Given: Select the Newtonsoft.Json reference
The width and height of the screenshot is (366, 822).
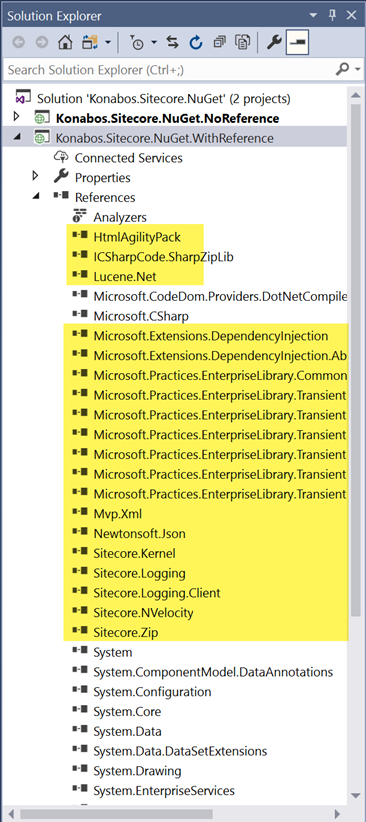Looking at the screenshot, I should point(139,534).
